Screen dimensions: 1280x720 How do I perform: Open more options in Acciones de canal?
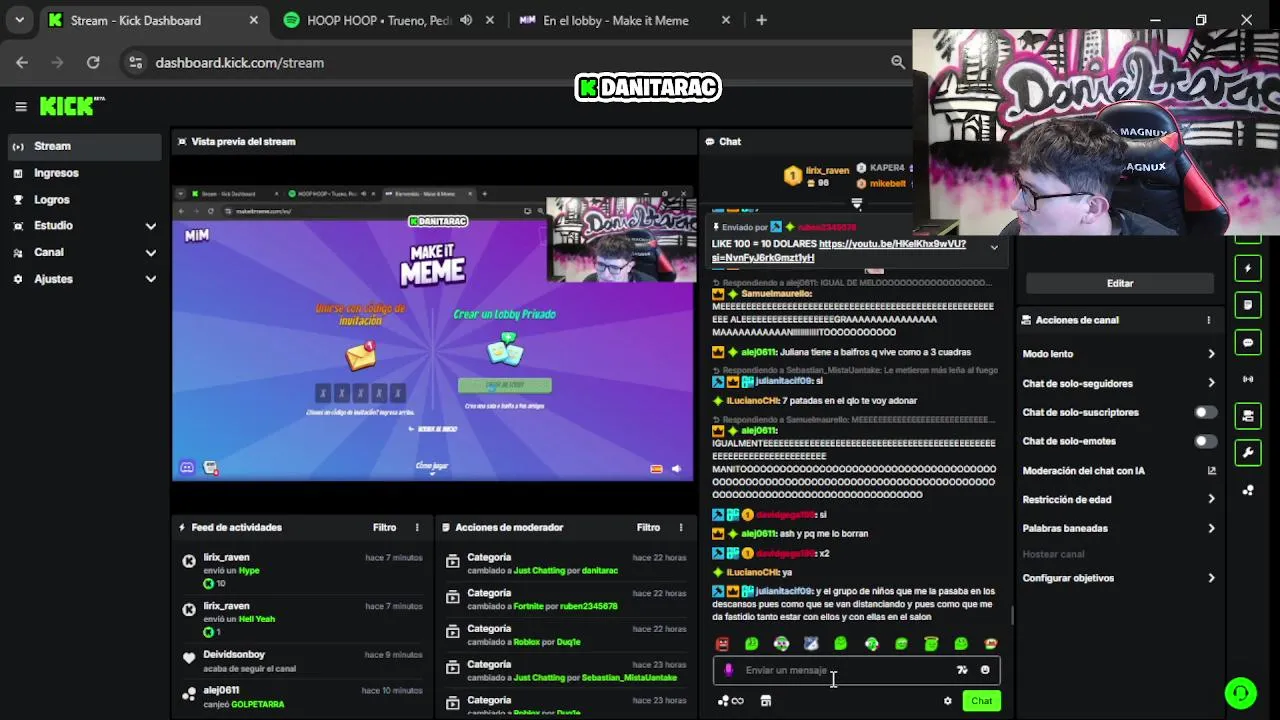tap(1208, 320)
